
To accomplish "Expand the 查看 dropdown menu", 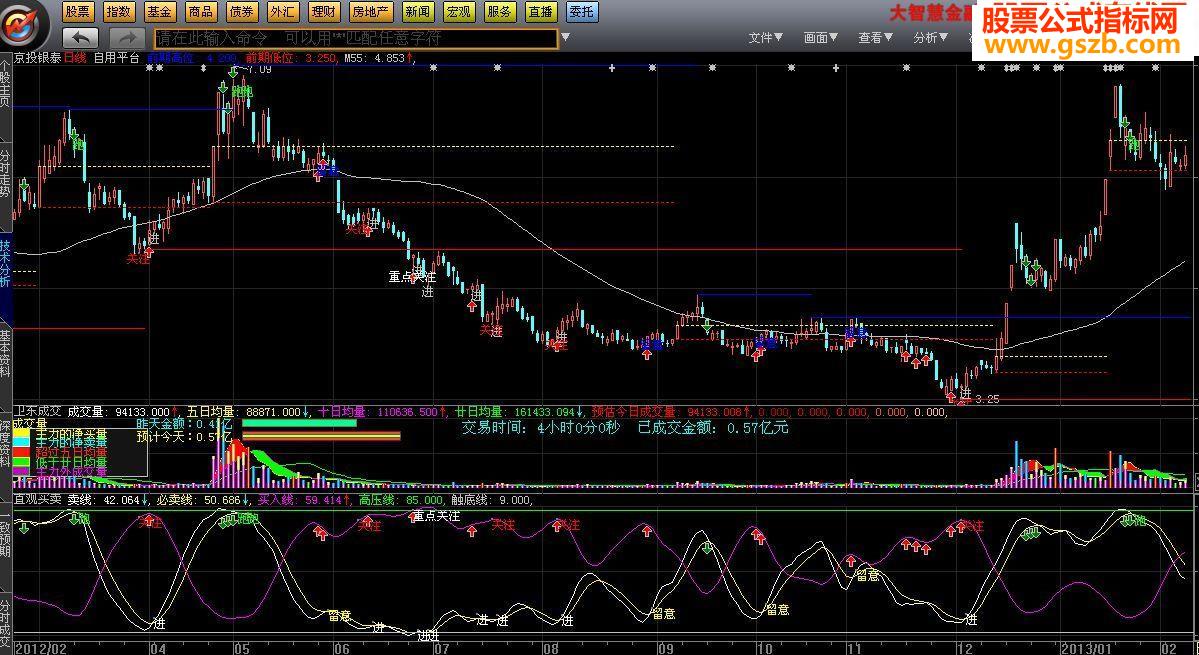I will click(875, 38).
